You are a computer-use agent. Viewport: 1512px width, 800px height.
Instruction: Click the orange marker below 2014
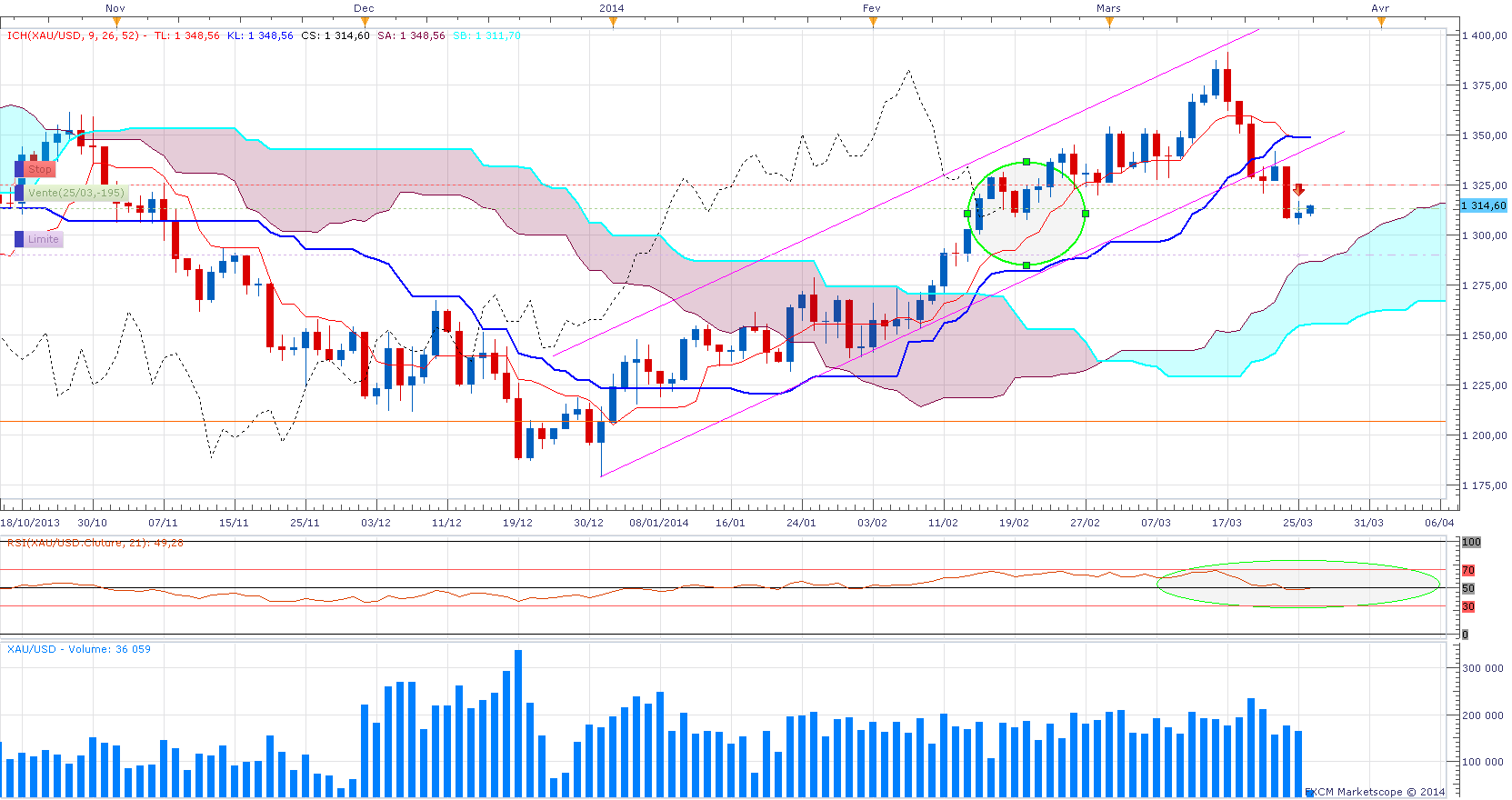(613, 22)
